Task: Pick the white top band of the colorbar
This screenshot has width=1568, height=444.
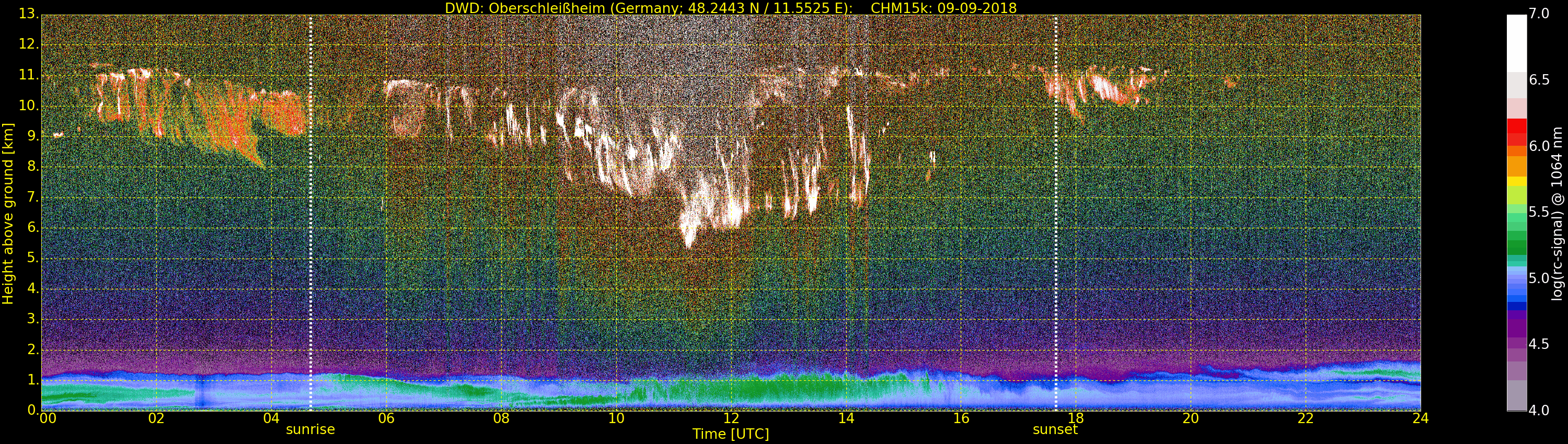Action: coord(1516,44)
